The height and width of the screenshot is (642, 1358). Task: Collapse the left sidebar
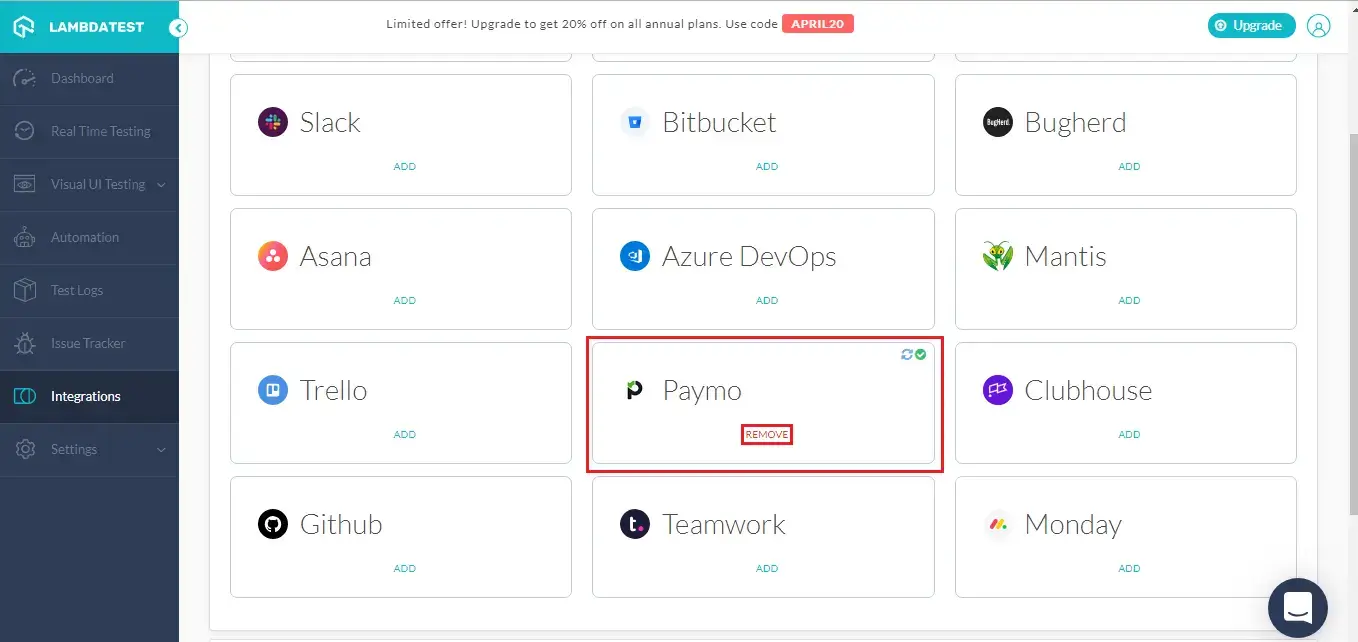tap(178, 28)
